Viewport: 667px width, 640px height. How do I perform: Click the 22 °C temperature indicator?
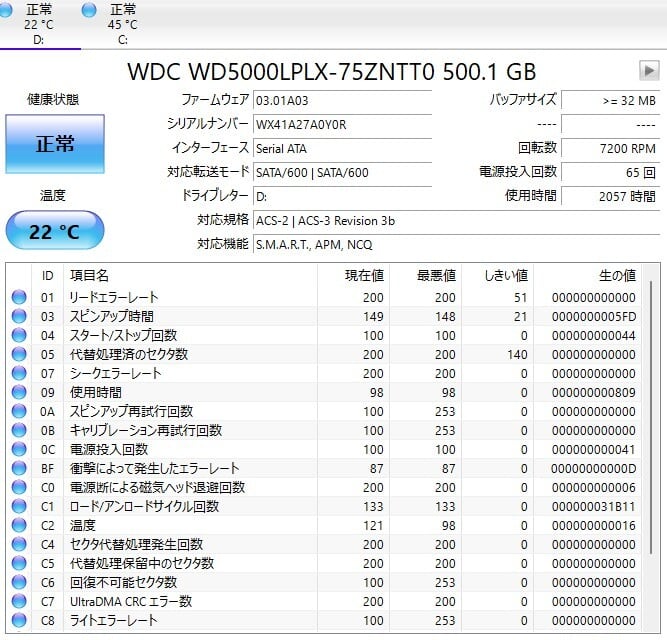[54, 232]
